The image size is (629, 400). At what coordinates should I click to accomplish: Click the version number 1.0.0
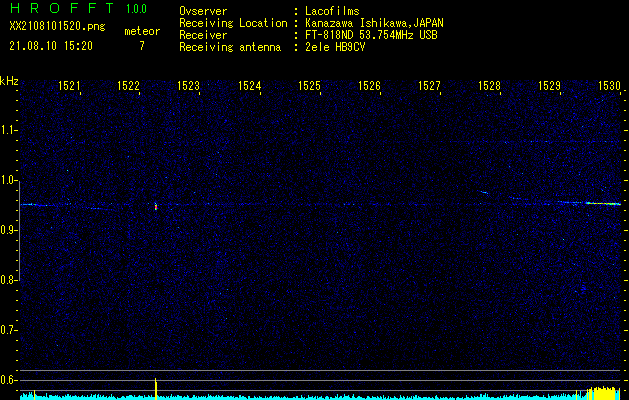pyautogui.click(x=136, y=9)
